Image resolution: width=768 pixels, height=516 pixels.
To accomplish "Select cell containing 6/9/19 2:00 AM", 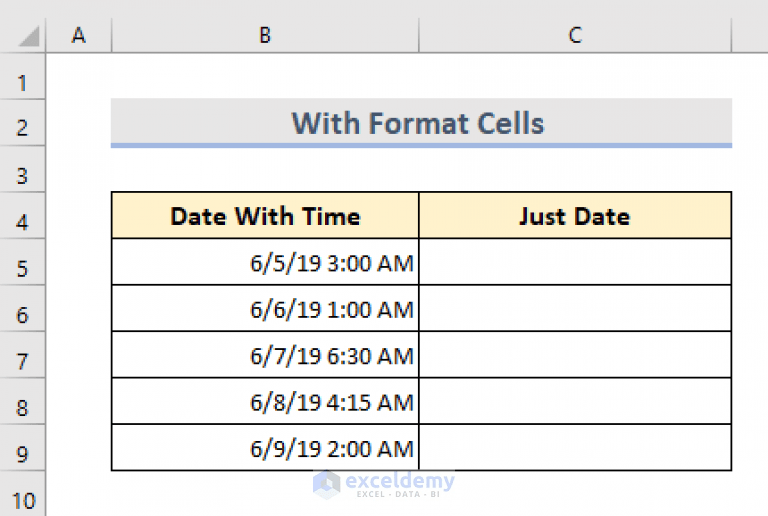I will pyautogui.click(x=265, y=447).
